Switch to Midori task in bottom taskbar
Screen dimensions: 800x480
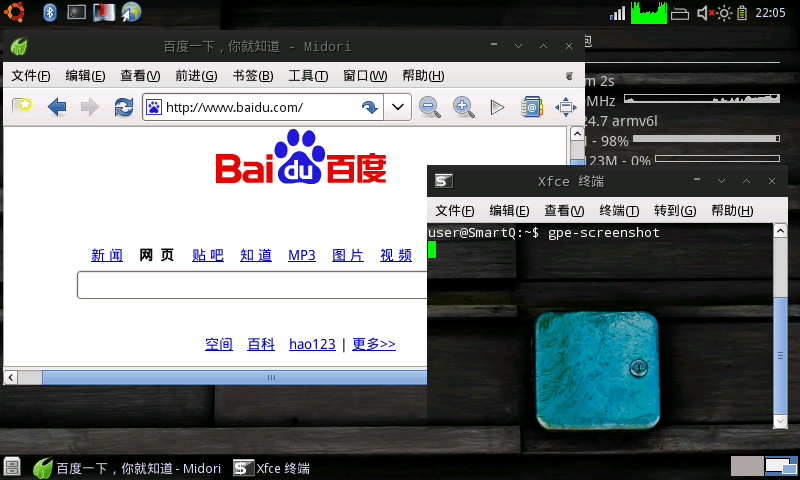[127, 468]
